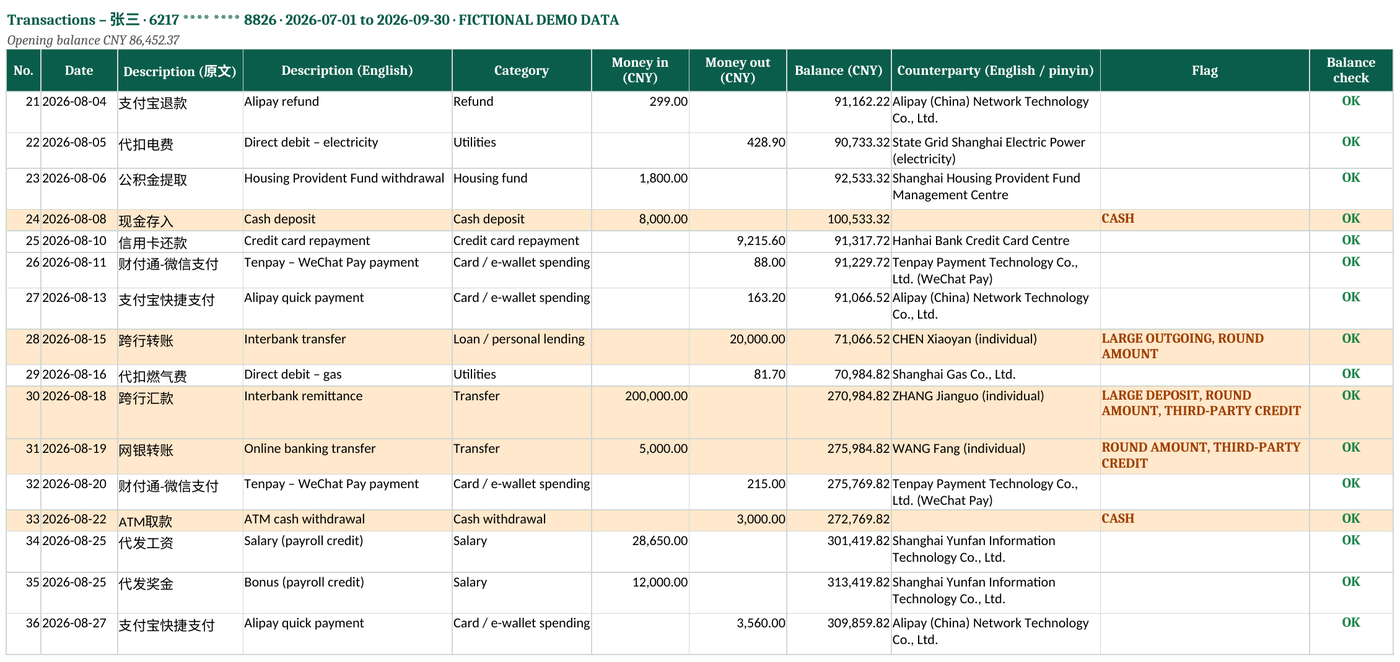Click 'CHEN Xiaoyan (individual)' counterparty
The image size is (1400, 662).
[995, 347]
